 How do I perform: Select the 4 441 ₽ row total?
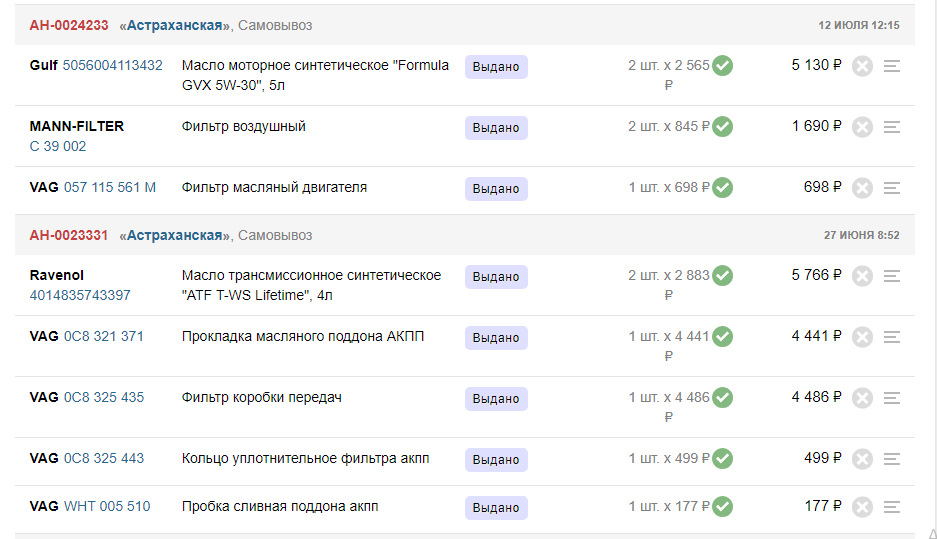pyautogui.click(x=816, y=335)
